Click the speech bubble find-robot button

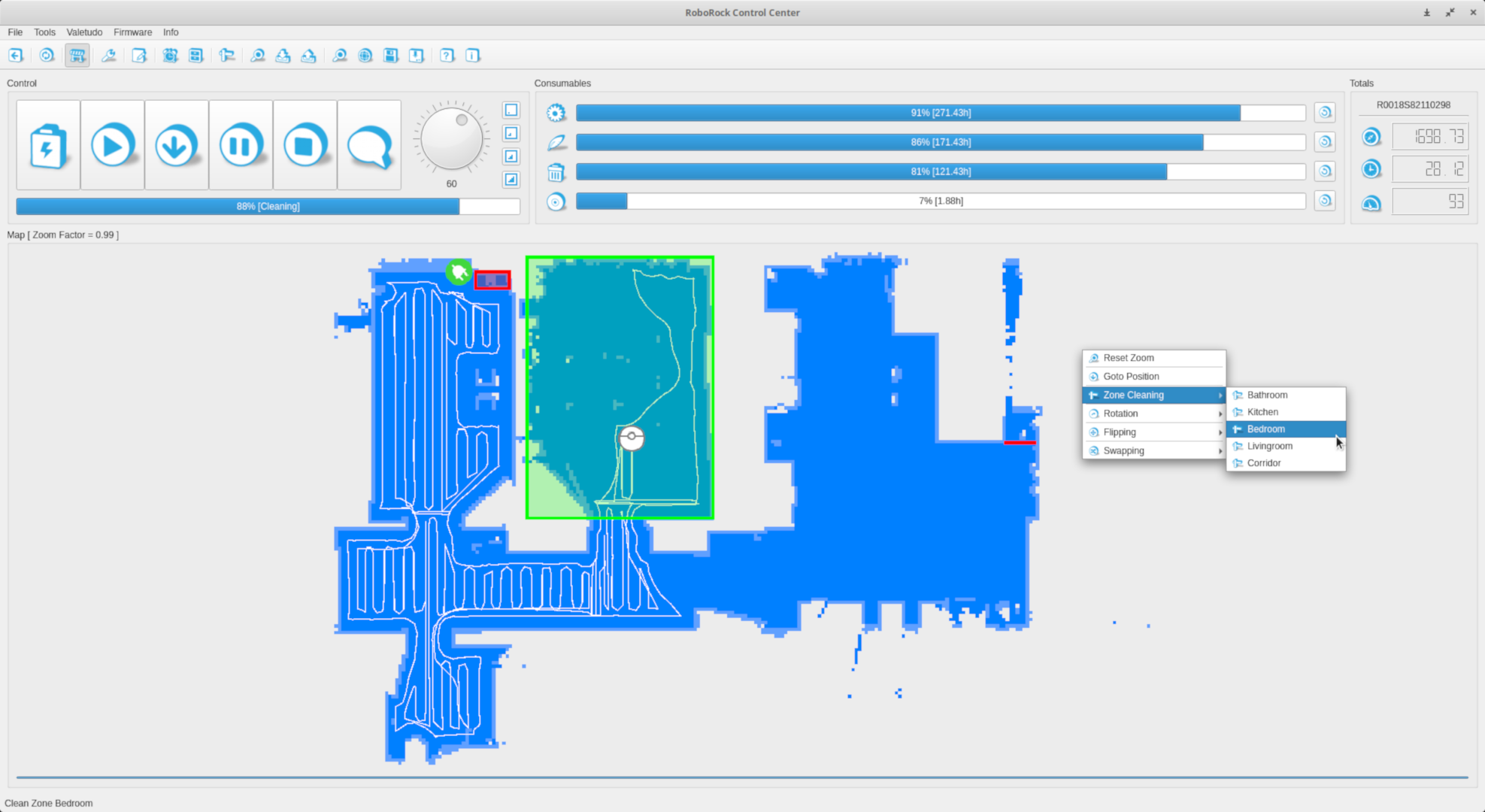click(x=369, y=145)
